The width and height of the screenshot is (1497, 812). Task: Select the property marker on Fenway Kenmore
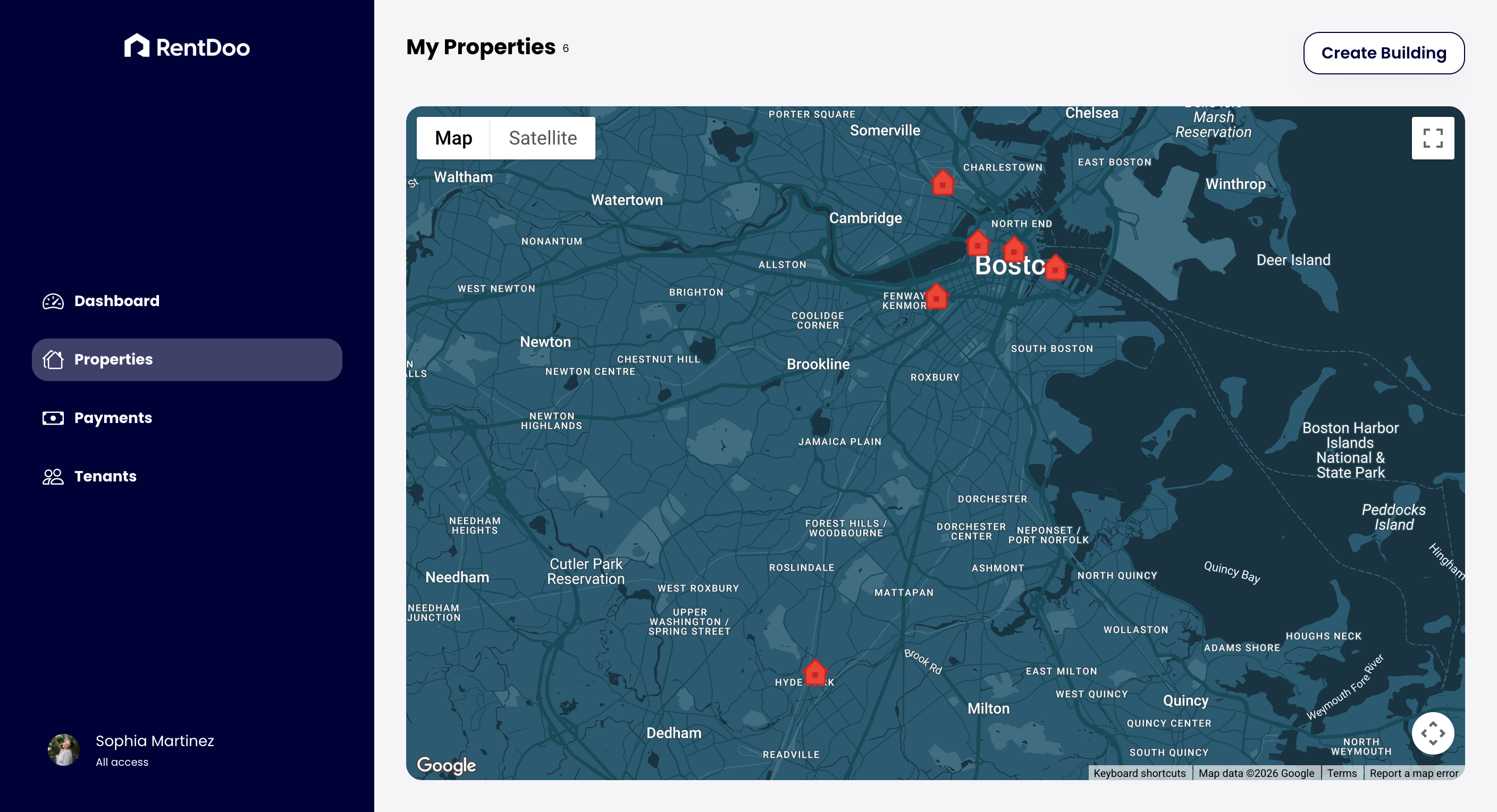coord(936,295)
